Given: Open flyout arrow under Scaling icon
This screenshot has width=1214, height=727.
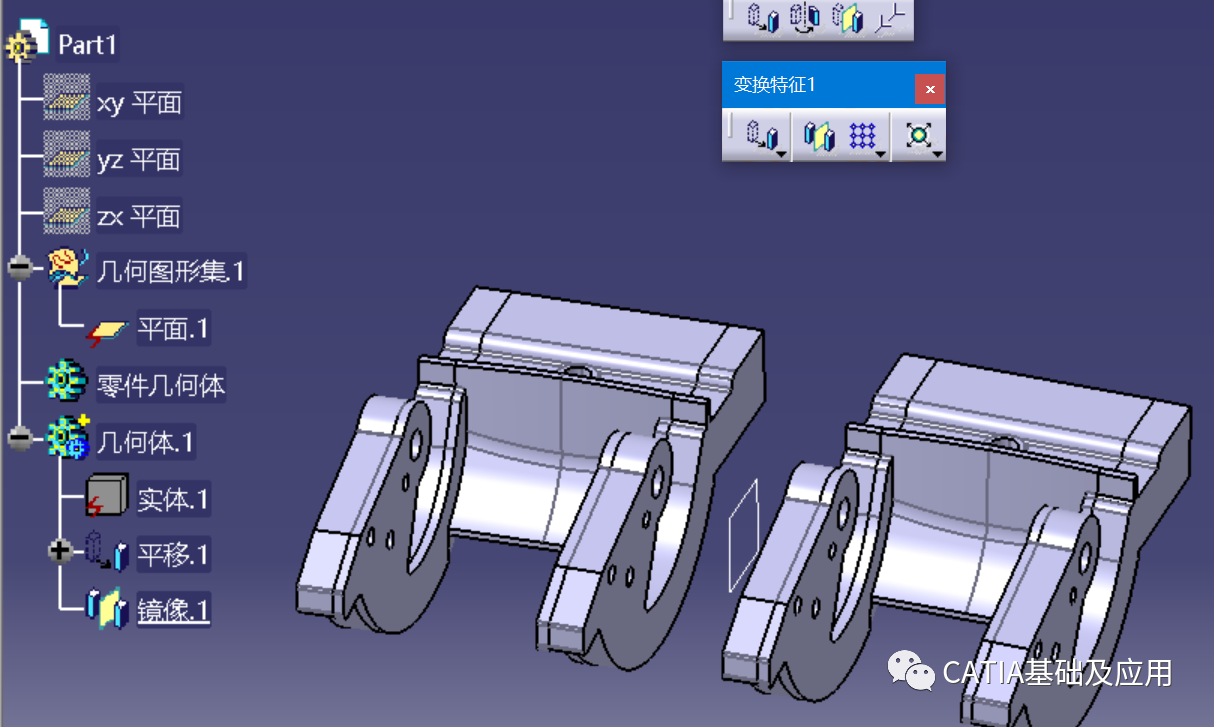Looking at the screenshot, I should (x=937, y=154).
